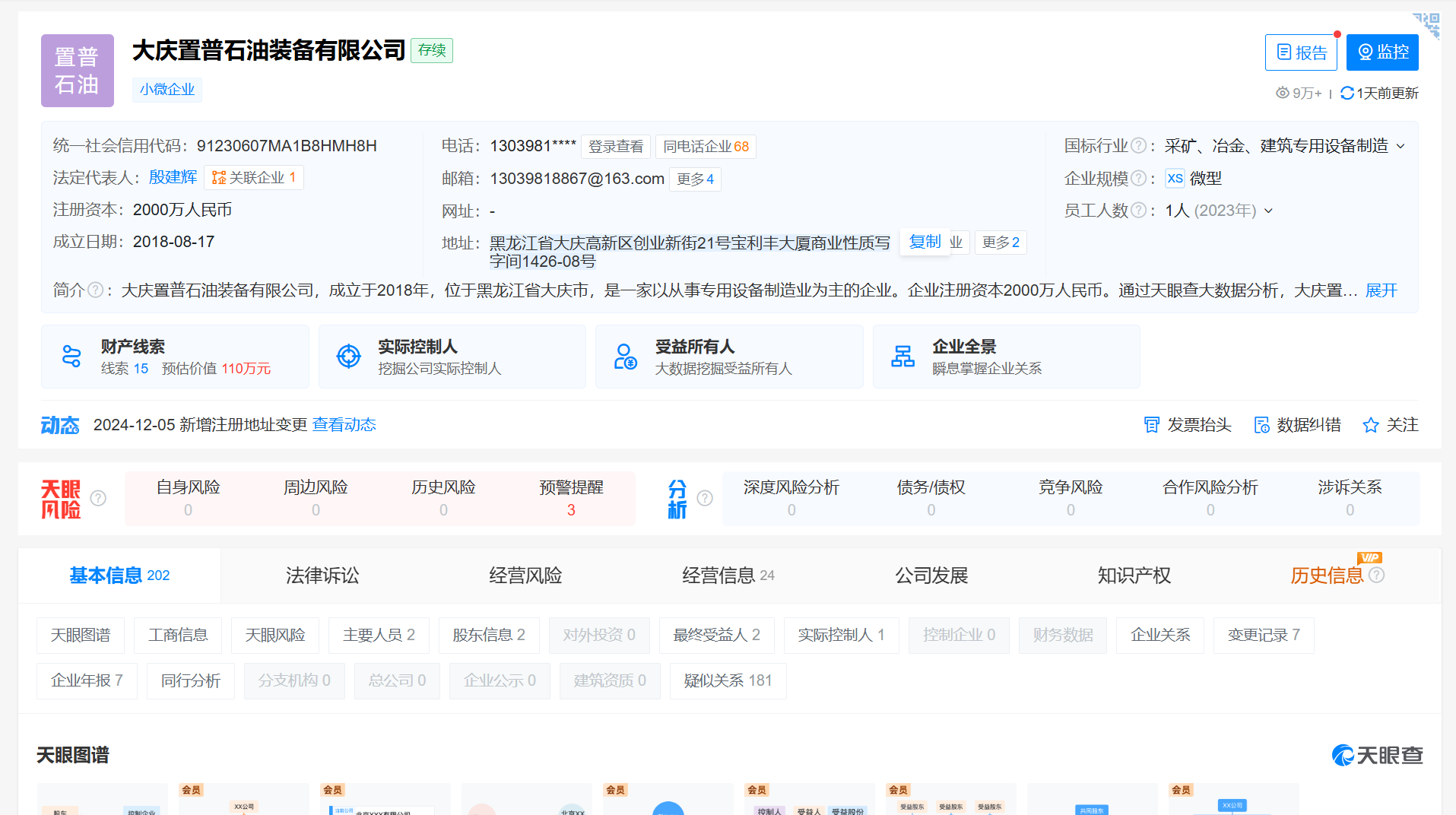Image resolution: width=1456 pixels, height=815 pixels.
Task: Click the 关注 star icon
Action: [1371, 424]
